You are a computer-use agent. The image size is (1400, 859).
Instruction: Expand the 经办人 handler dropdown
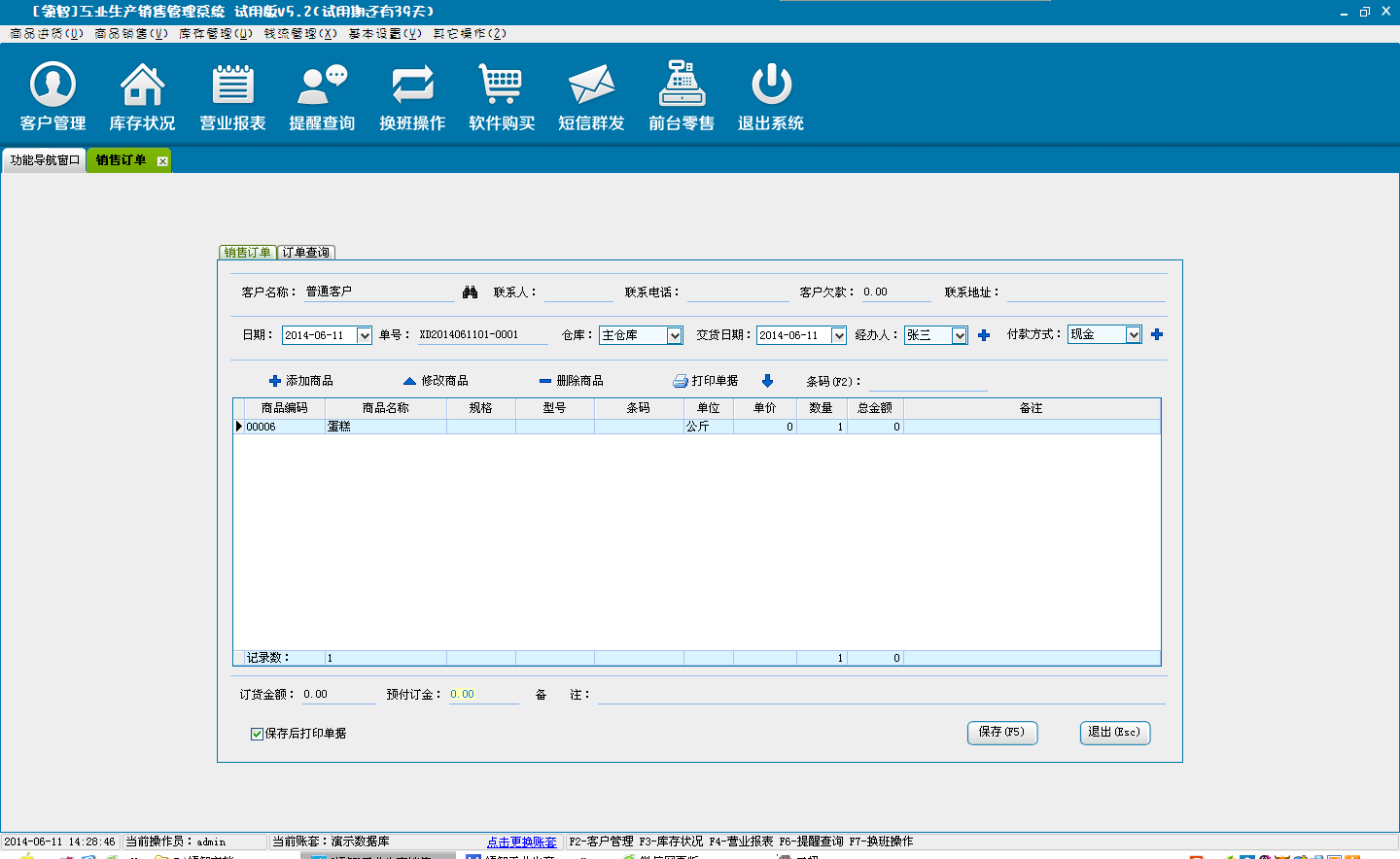[959, 335]
